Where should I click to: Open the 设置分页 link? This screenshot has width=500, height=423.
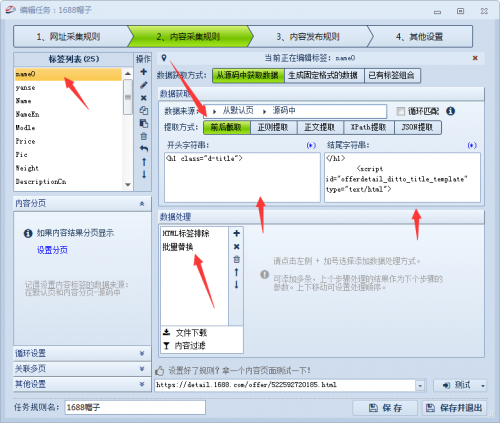click(x=52, y=250)
